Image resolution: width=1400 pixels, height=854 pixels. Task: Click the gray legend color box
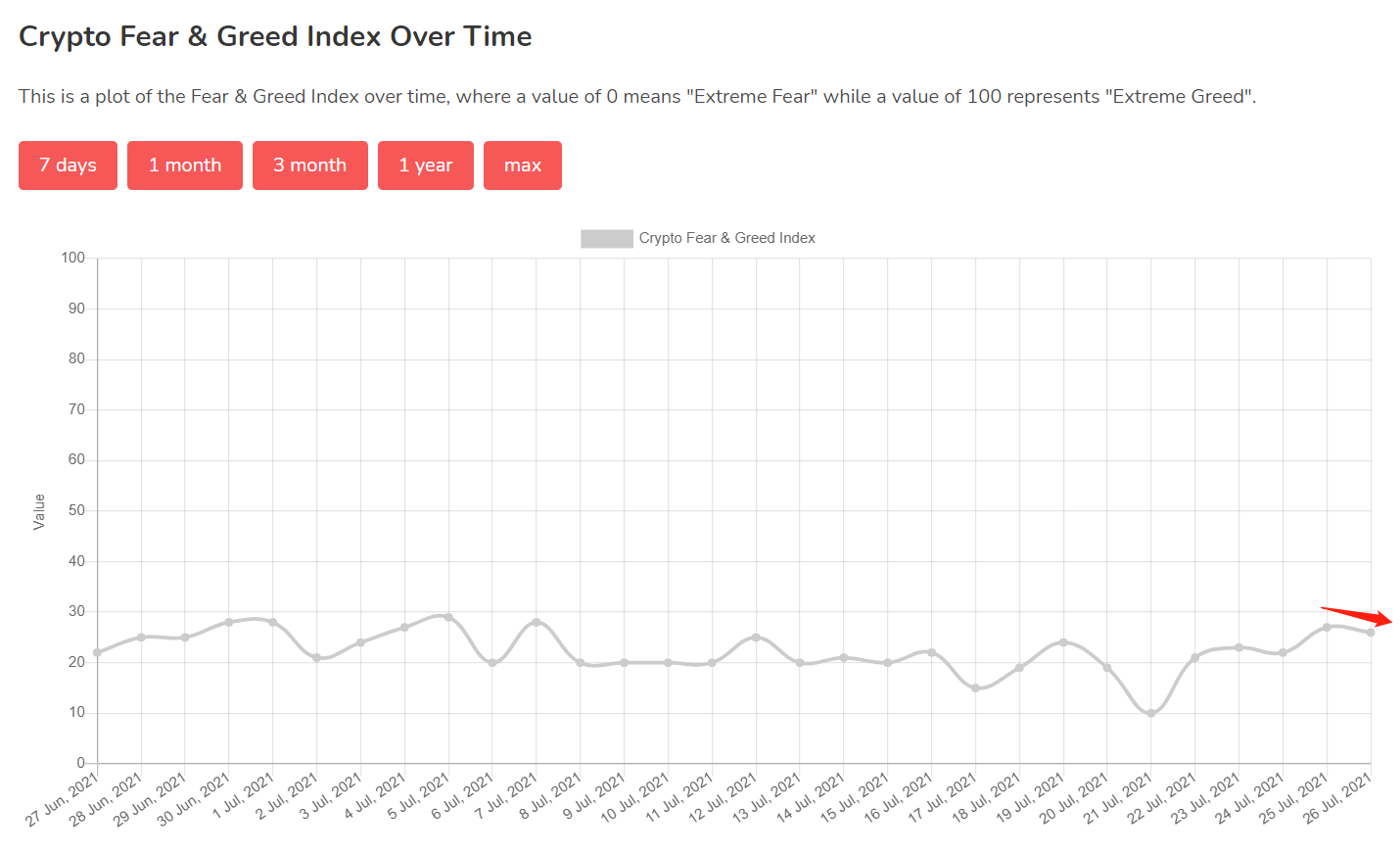pyautogui.click(x=606, y=238)
